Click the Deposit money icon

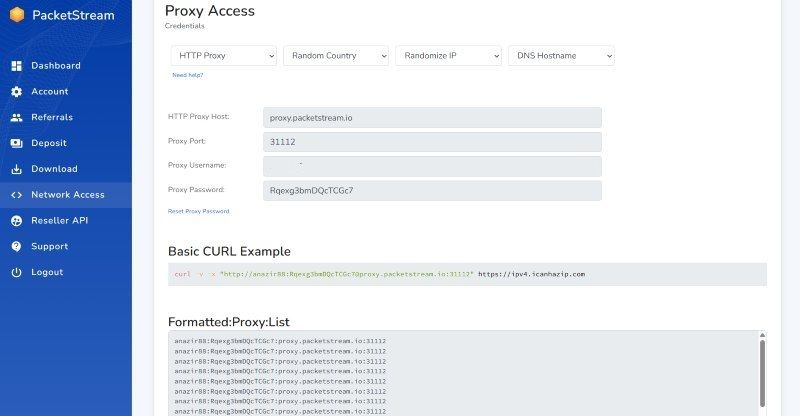(x=16, y=143)
